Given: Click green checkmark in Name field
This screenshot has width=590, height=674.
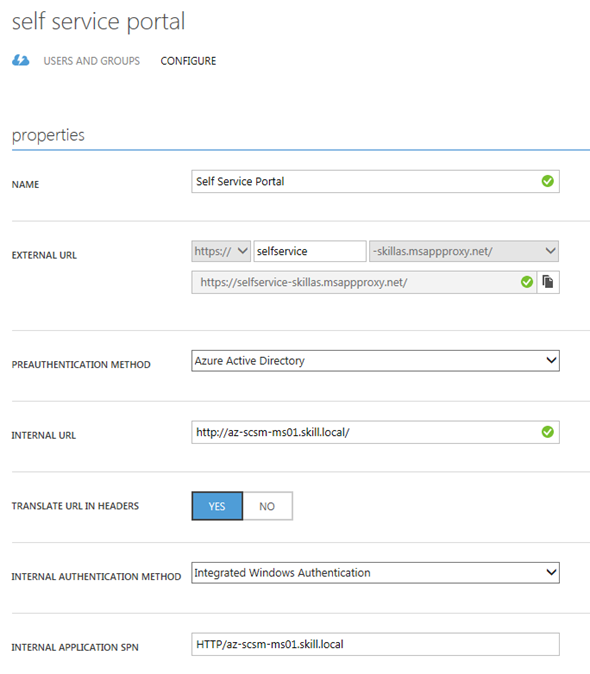Looking at the screenshot, I should tap(547, 181).
